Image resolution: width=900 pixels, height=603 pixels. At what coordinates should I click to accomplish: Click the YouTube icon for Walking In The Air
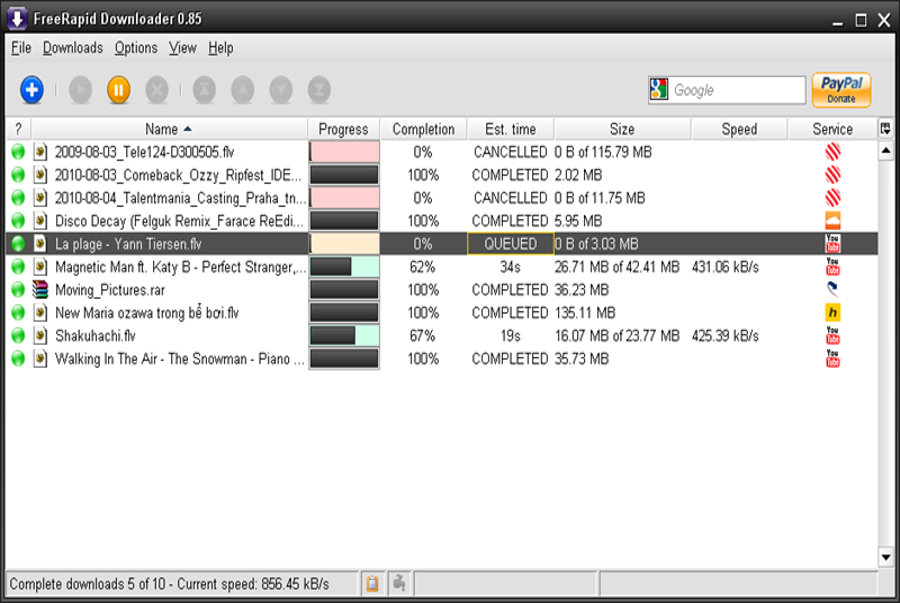[833, 359]
